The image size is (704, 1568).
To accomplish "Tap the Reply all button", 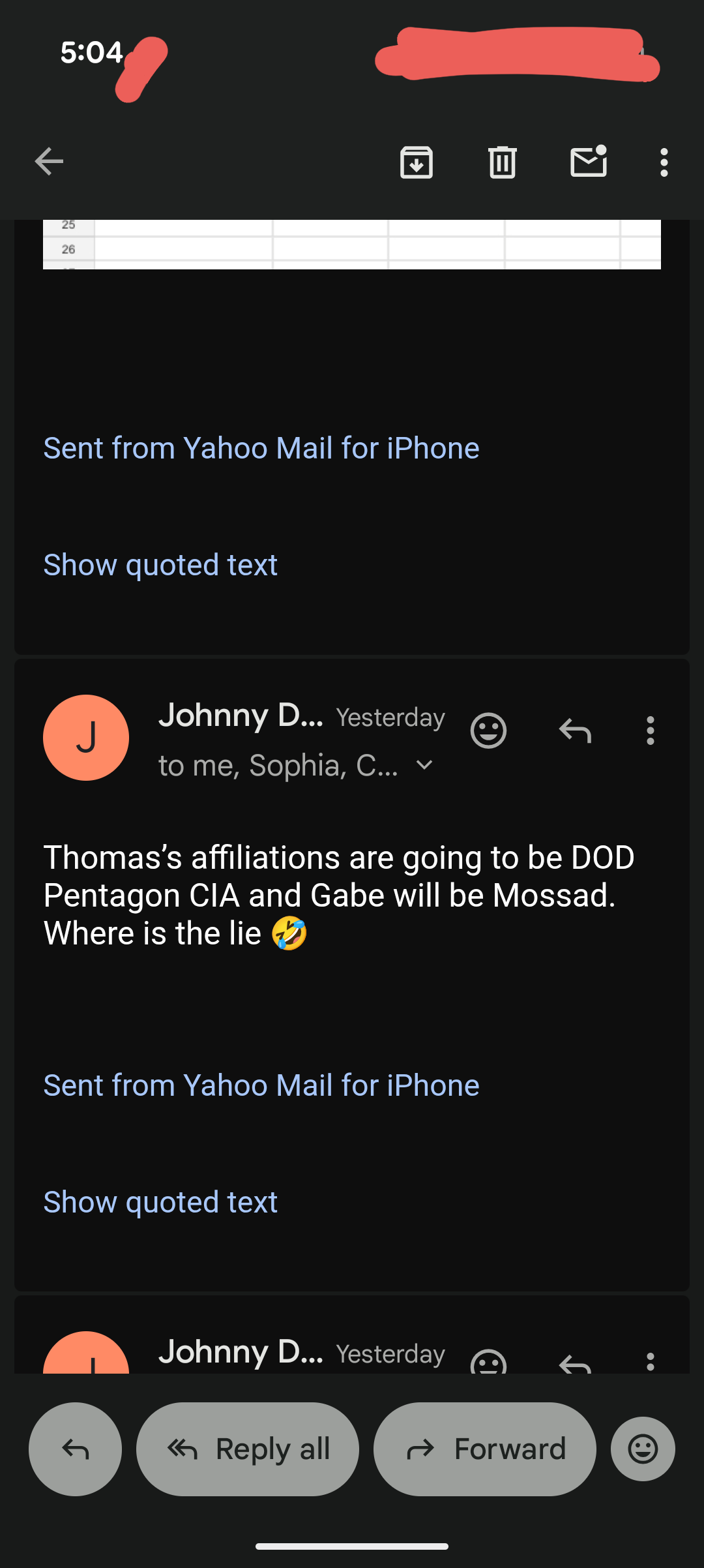I will tap(248, 1449).
